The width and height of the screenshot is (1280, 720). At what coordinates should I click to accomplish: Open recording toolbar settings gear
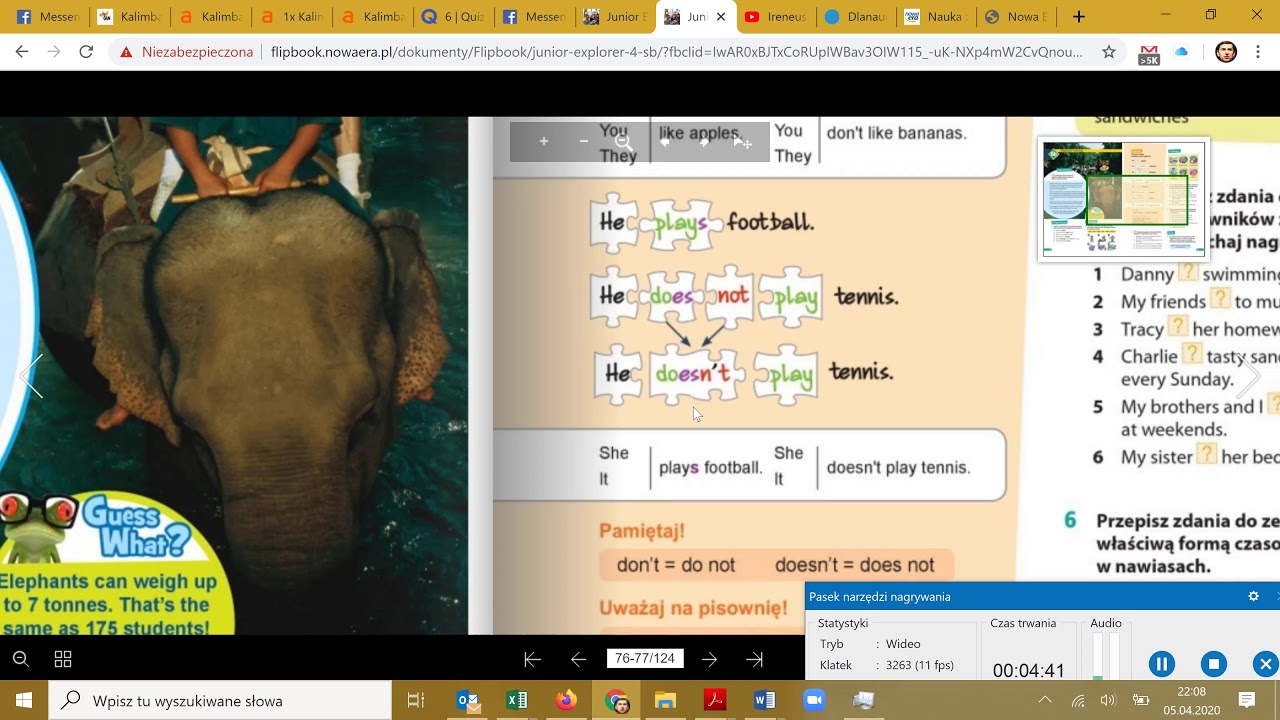pyautogui.click(x=1253, y=596)
